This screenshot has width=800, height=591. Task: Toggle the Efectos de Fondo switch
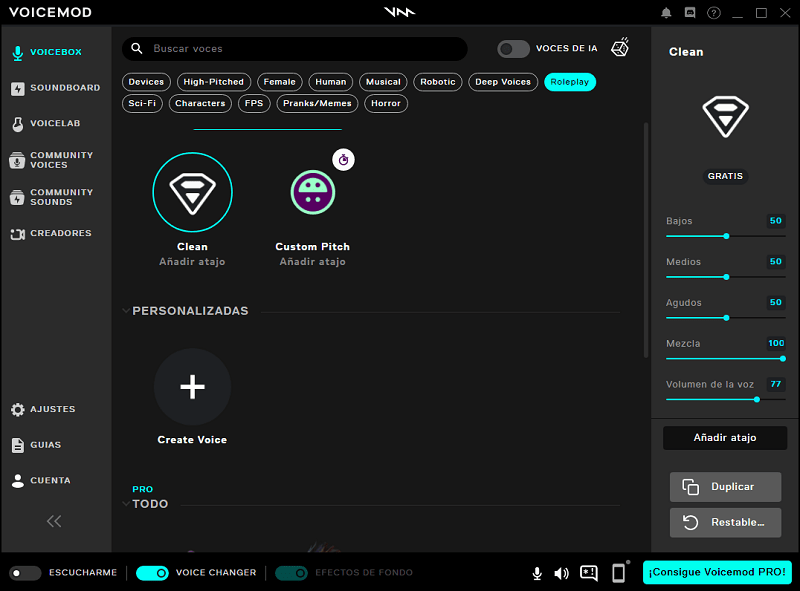tap(291, 573)
